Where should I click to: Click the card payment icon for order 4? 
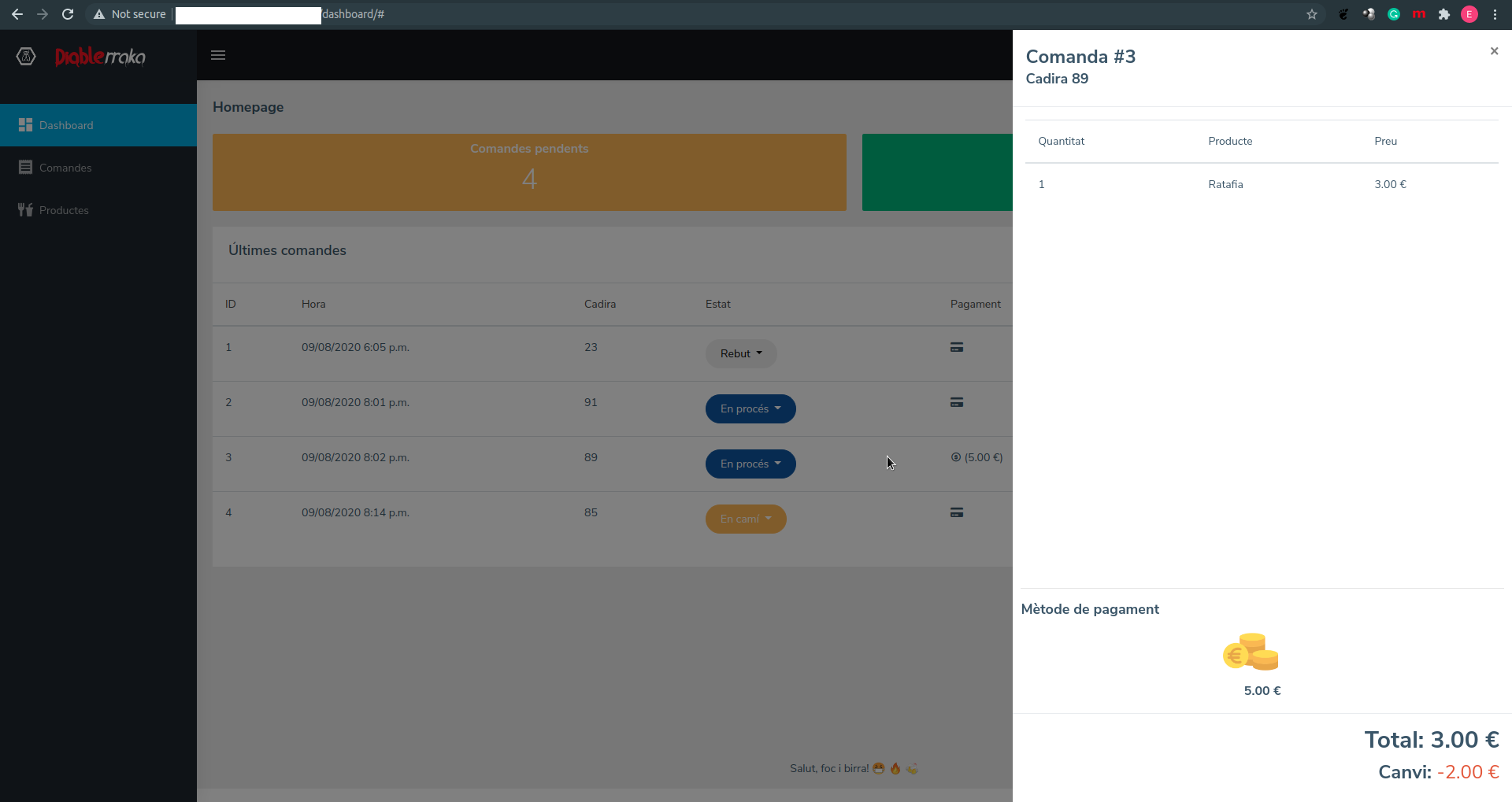click(x=957, y=512)
